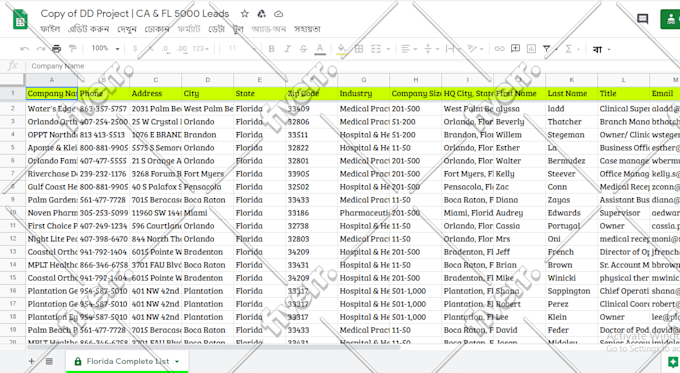The height and width of the screenshot is (373, 680).
Task: Create a filter with funnel icon
Action: tap(547, 49)
